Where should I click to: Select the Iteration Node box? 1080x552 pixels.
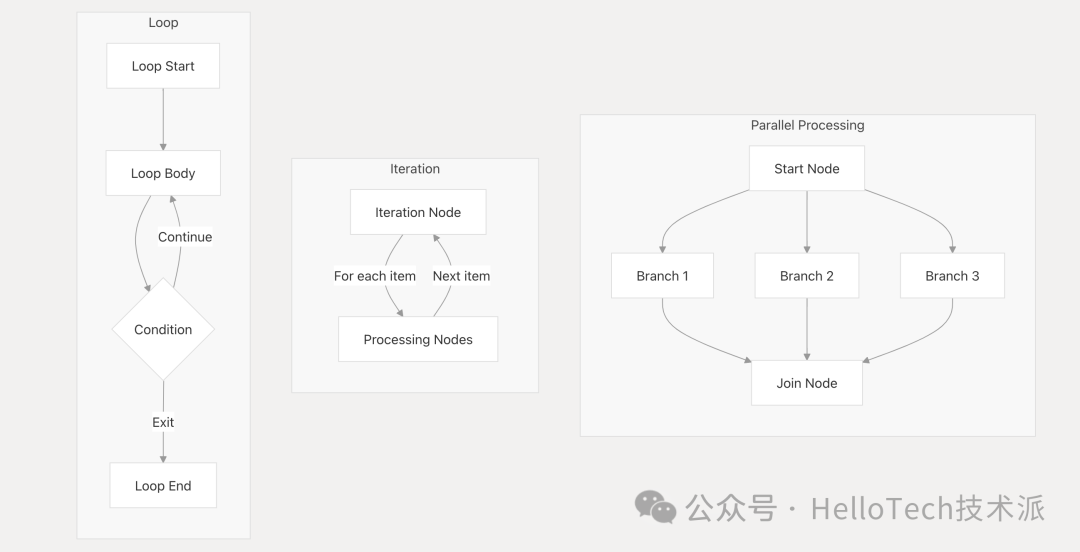(417, 212)
